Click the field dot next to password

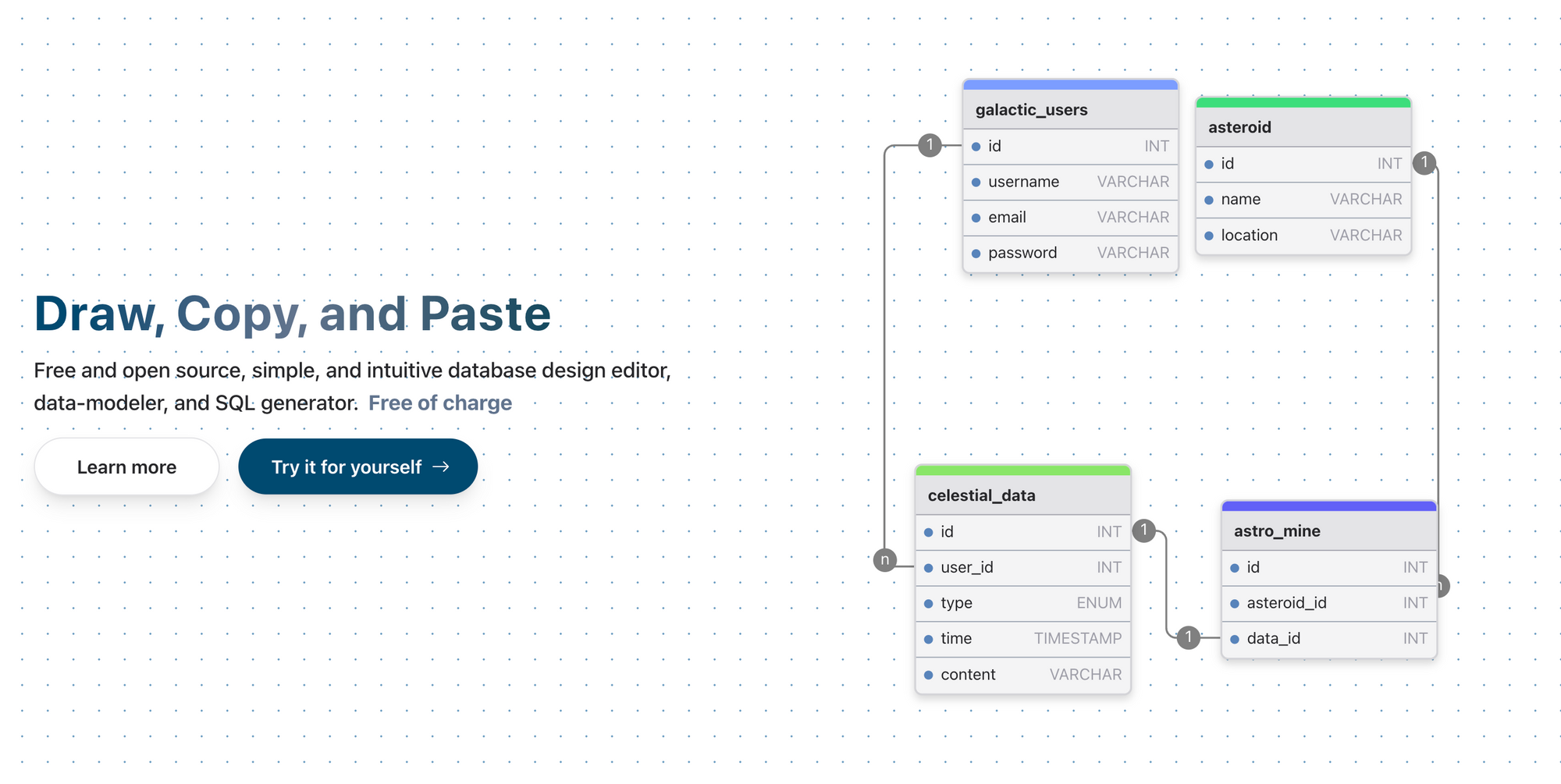[x=975, y=253]
